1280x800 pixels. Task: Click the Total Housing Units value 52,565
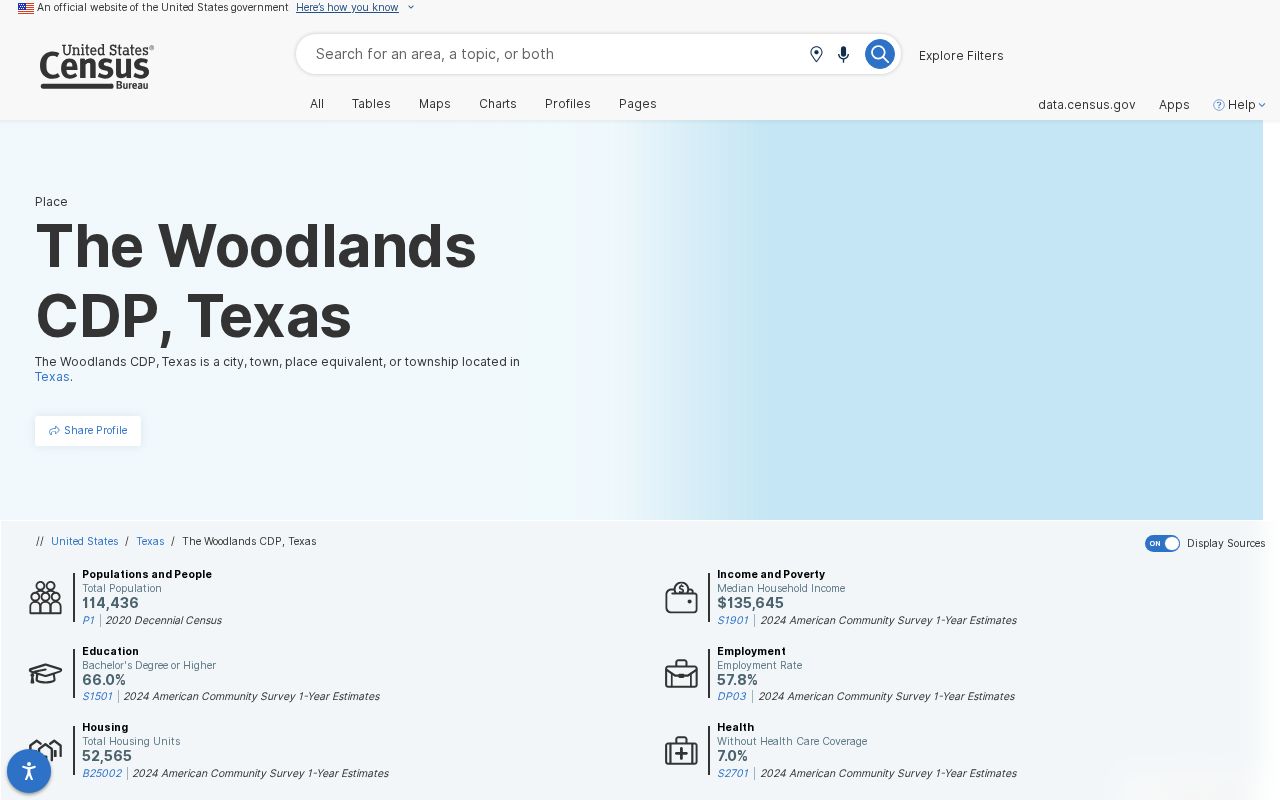click(x=107, y=756)
